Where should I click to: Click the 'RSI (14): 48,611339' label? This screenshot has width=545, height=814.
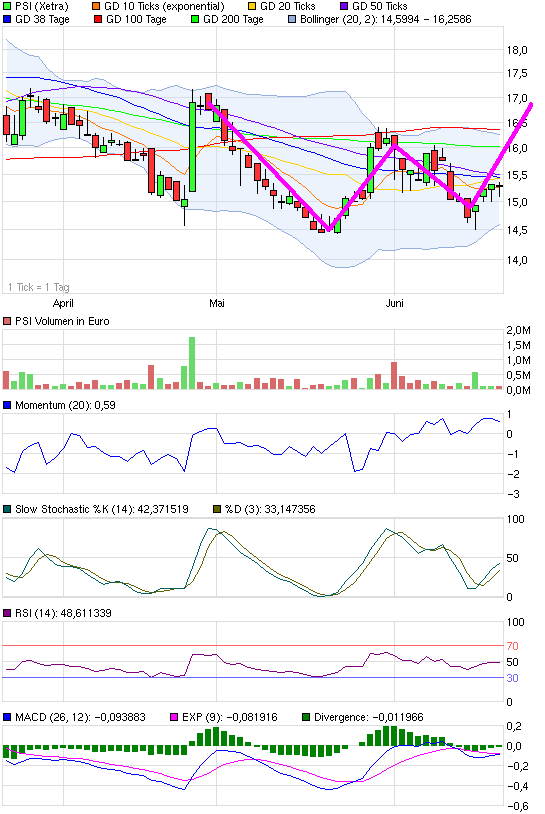pyautogui.click(x=63, y=613)
